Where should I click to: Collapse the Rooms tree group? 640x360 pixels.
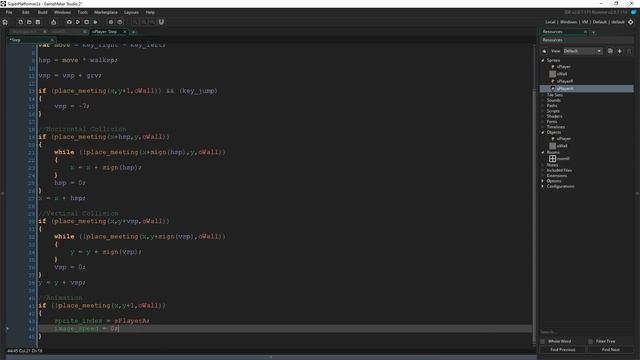coord(543,152)
